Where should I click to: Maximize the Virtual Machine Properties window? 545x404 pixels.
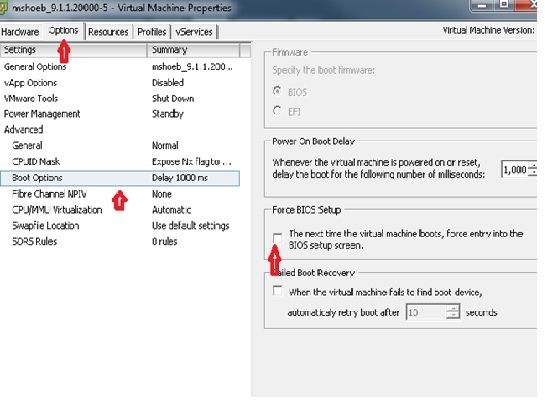[x=504, y=5]
